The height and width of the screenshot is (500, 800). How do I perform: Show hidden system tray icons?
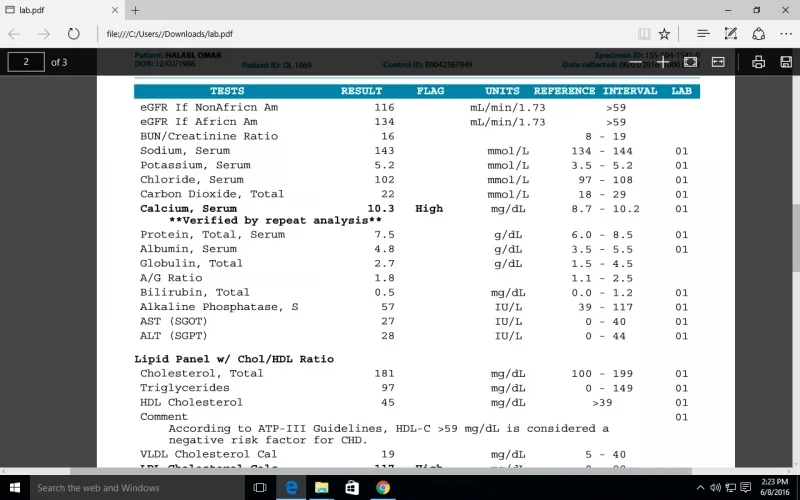pyautogui.click(x=700, y=488)
